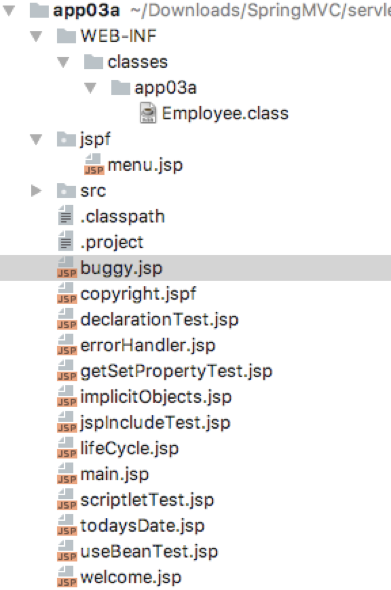
Task: Select the nested app03a package name
Action: click(x=166, y=88)
